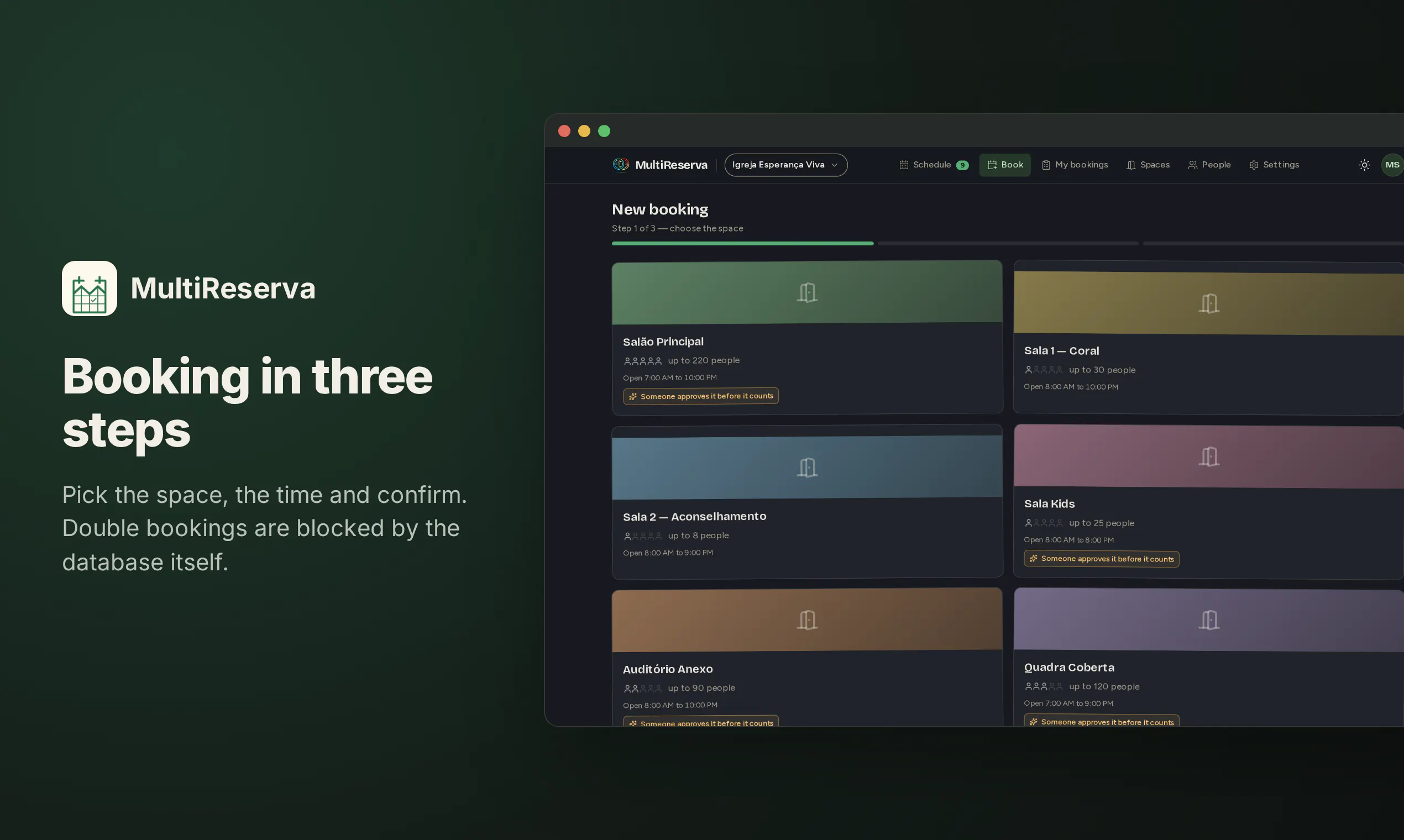Image resolution: width=1404 pixels, height=840 pixels.
Task: Go to the Schedule tab
Action: pos(934,165)
